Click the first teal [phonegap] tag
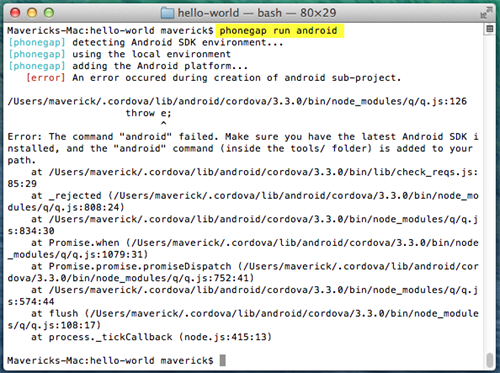The image size is (500, 373). [x=37, y=42]
